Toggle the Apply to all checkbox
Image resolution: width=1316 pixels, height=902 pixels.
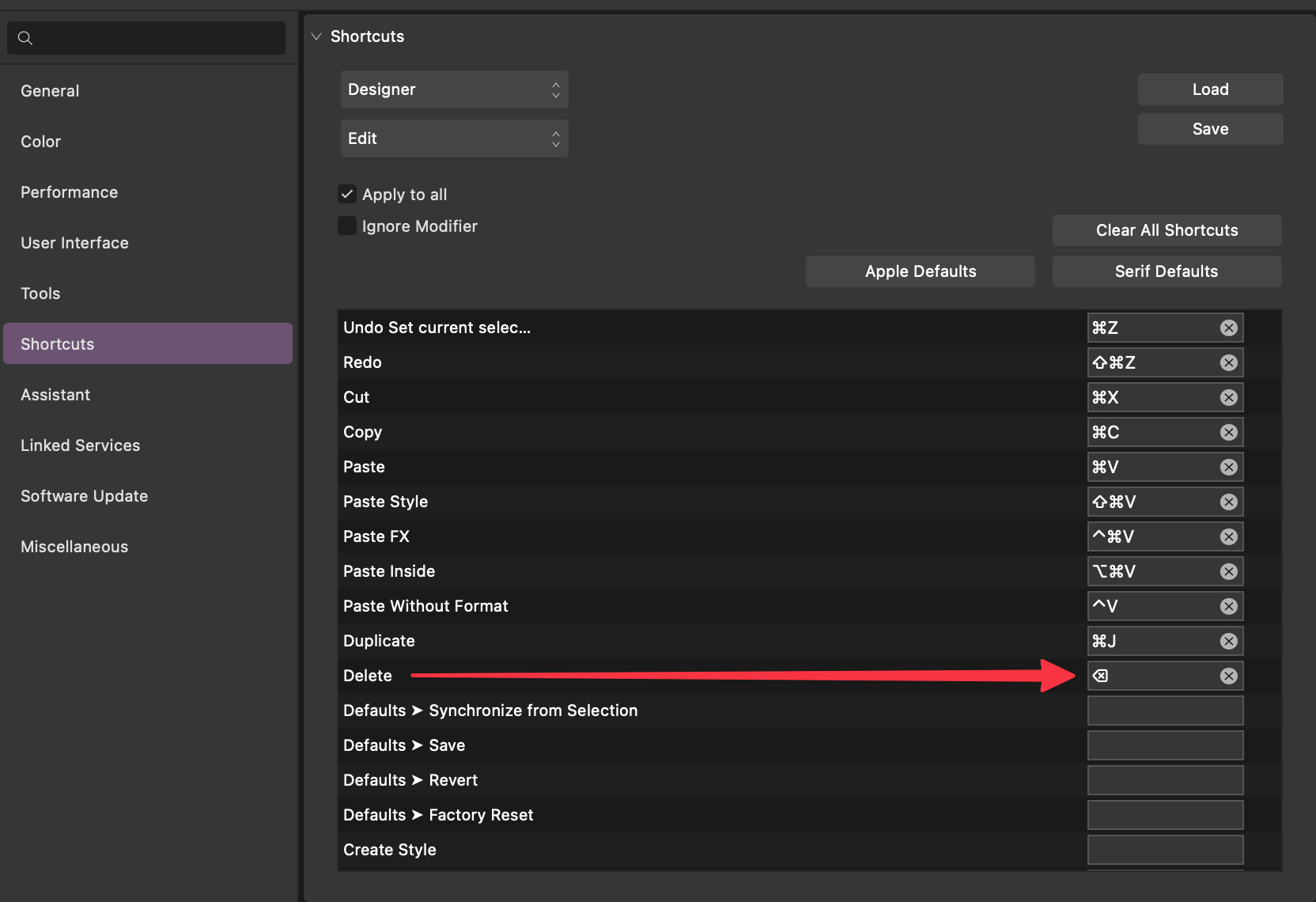point(346,194)
